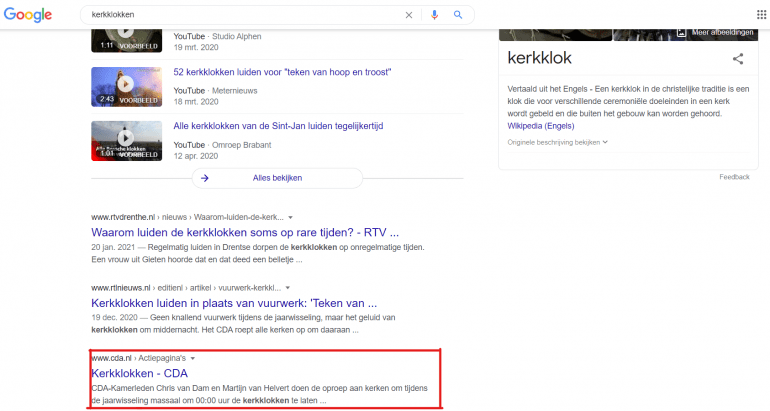Clear the search query with the X icon

[x=409, y=15]
